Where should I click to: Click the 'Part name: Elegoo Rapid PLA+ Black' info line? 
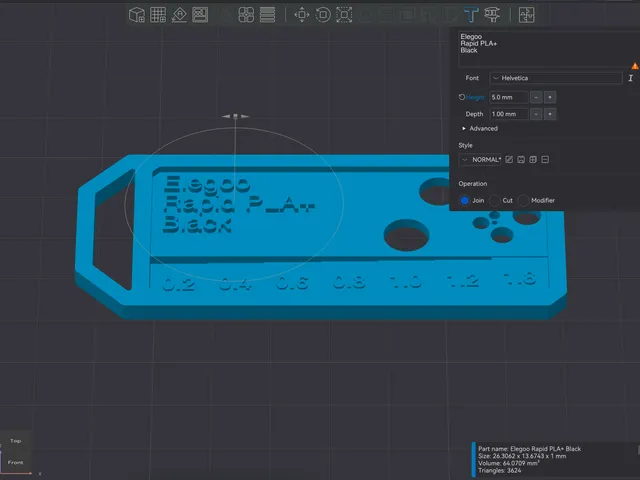[529, 449]
